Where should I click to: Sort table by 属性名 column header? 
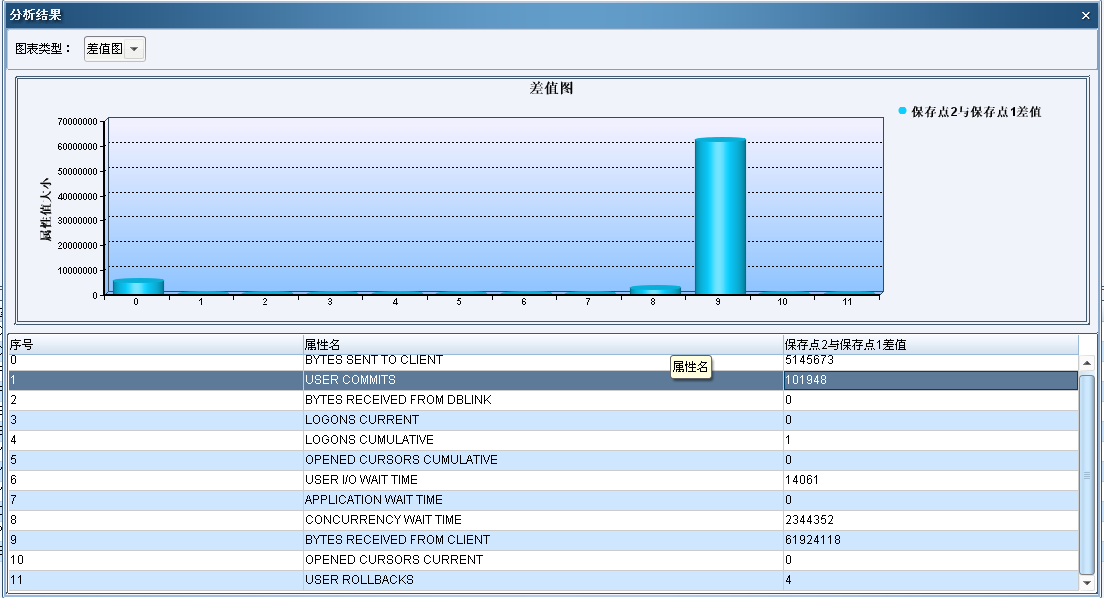coord(543,344)
